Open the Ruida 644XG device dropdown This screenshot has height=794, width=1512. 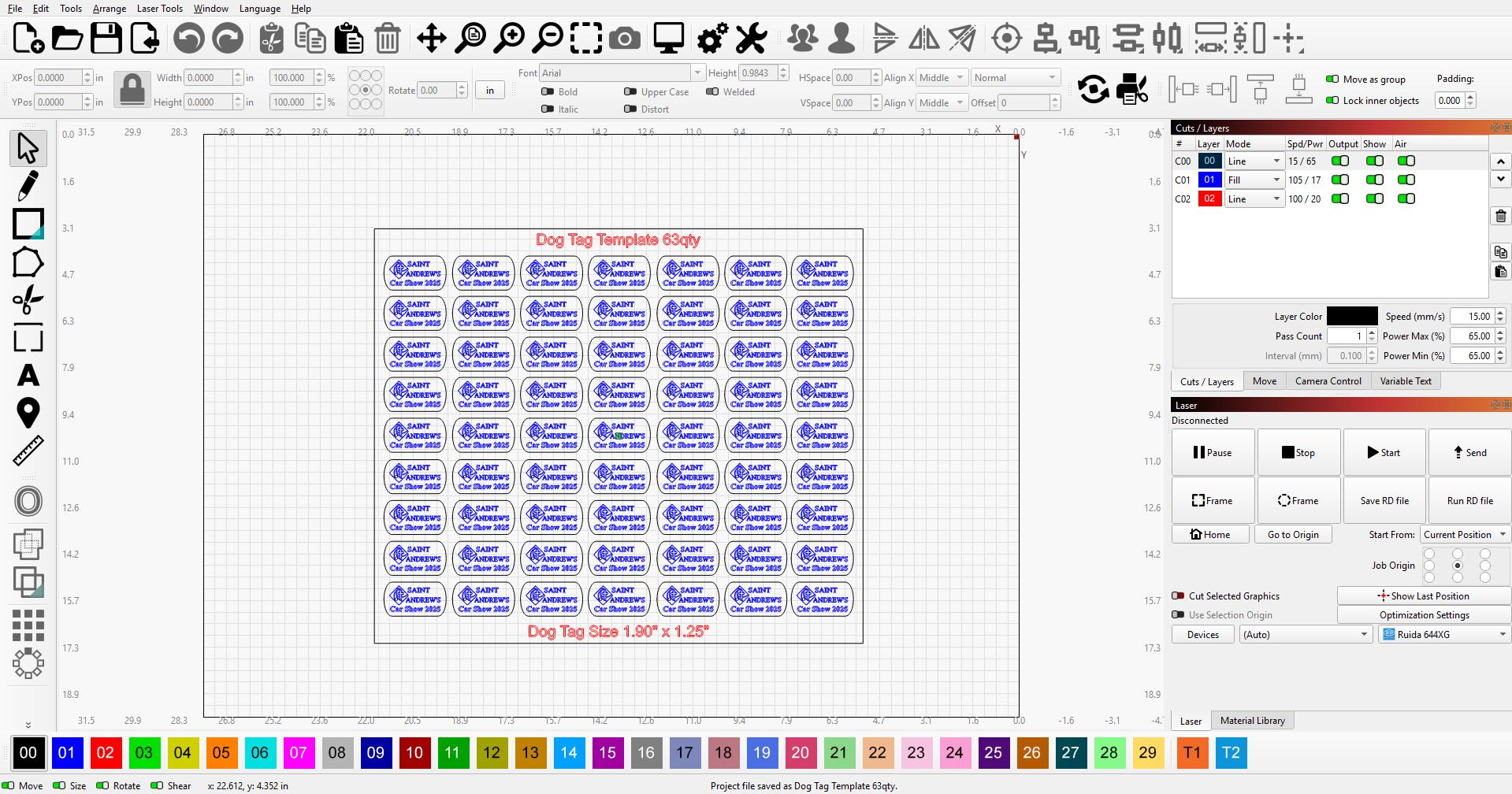coord(1444,634)
